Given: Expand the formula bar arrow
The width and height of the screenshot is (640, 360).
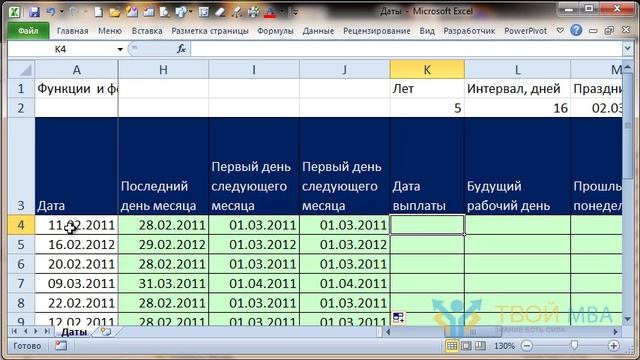Looking at the screenshot, I should tap(628, 49).
